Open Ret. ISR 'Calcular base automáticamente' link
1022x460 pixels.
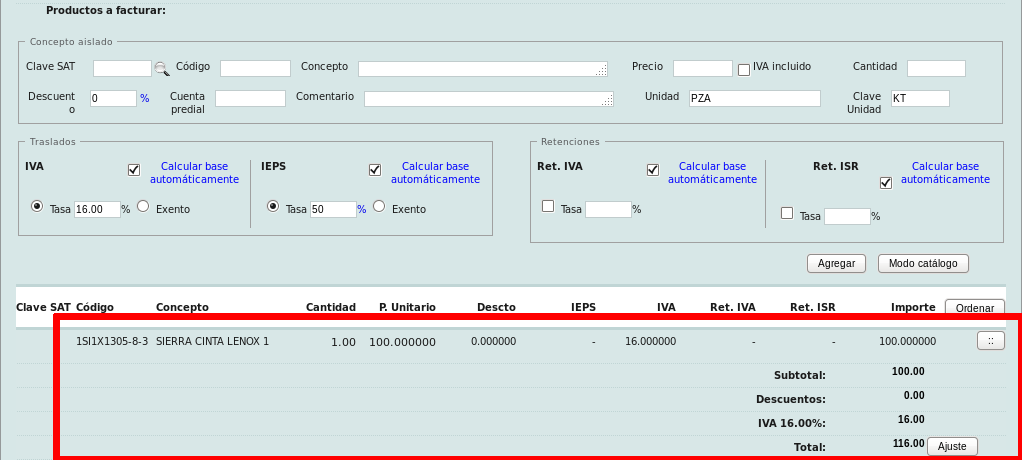[945, 173]
